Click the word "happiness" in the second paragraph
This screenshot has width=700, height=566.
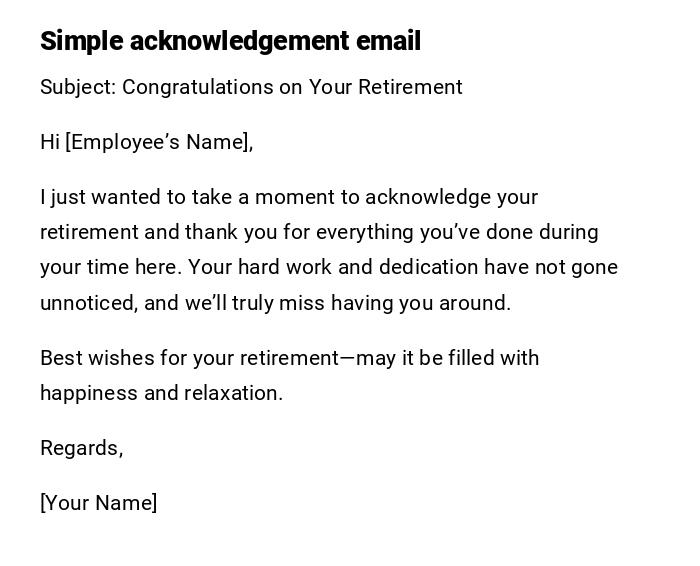point(88,393)
